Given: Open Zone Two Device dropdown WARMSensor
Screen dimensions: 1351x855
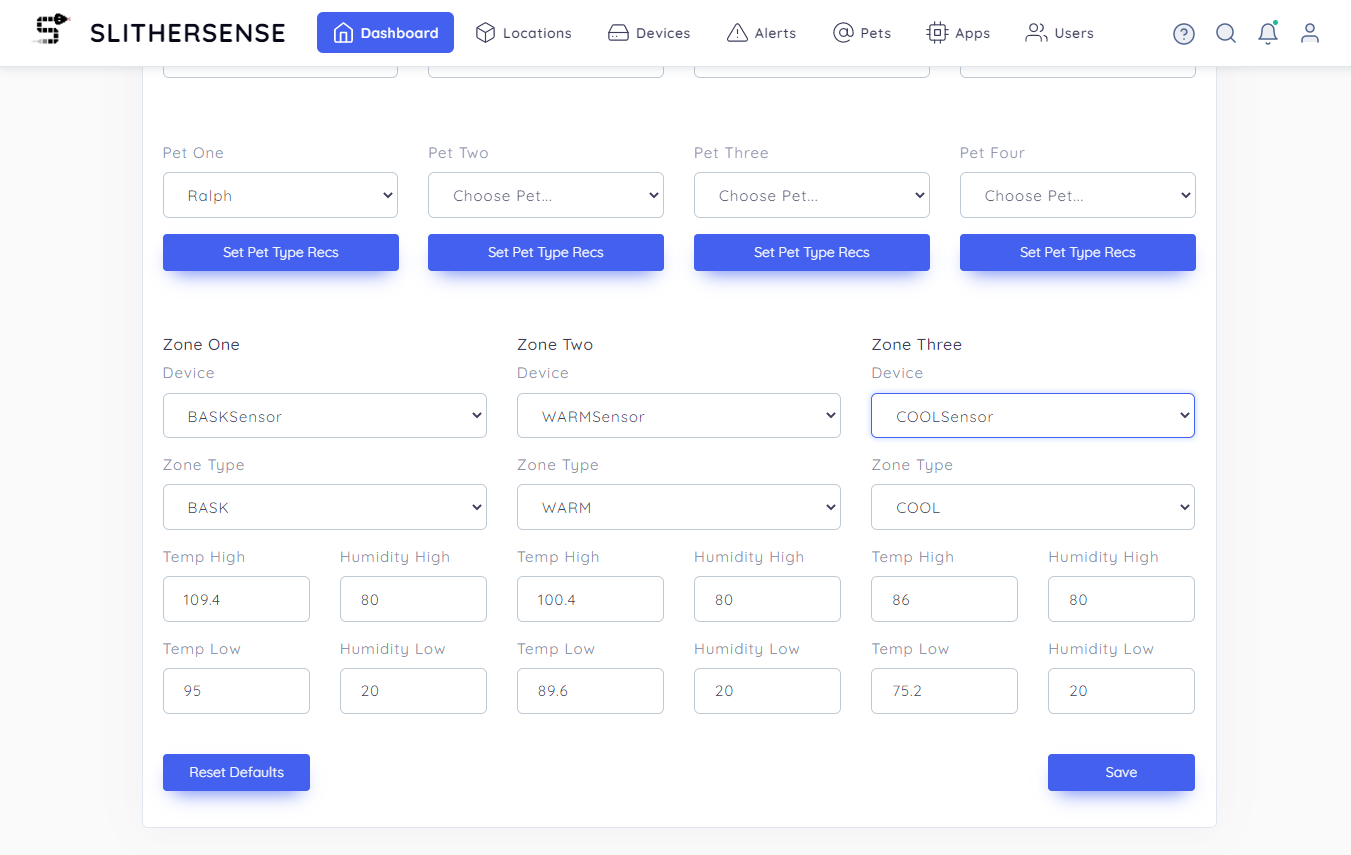Looking at the screenshot, I should [x=679, y=415].
